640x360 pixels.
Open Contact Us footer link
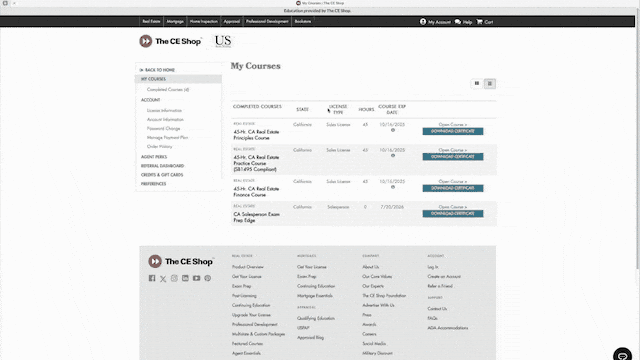[x=437, y=309]
